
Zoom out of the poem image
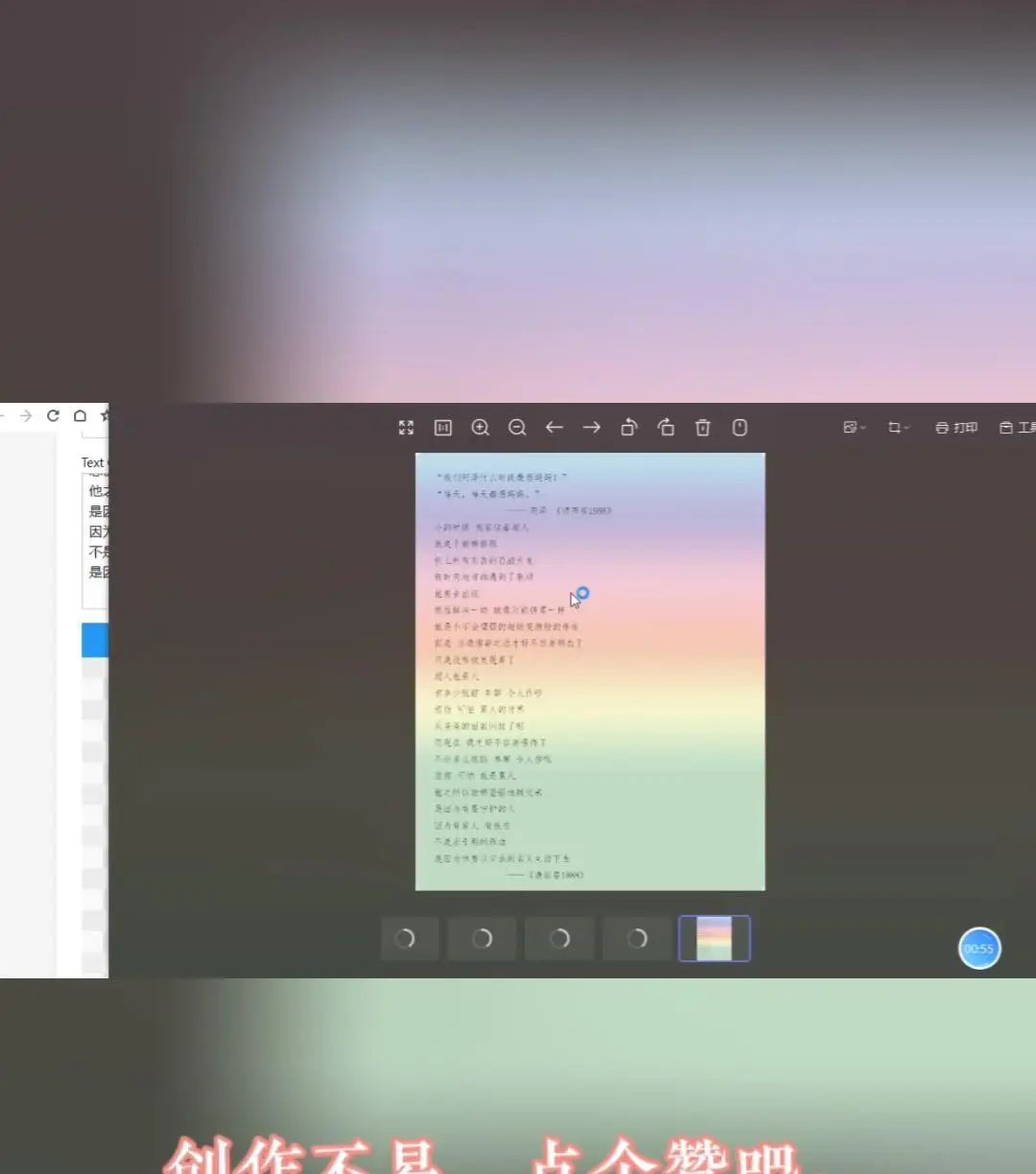pos(517,428)
